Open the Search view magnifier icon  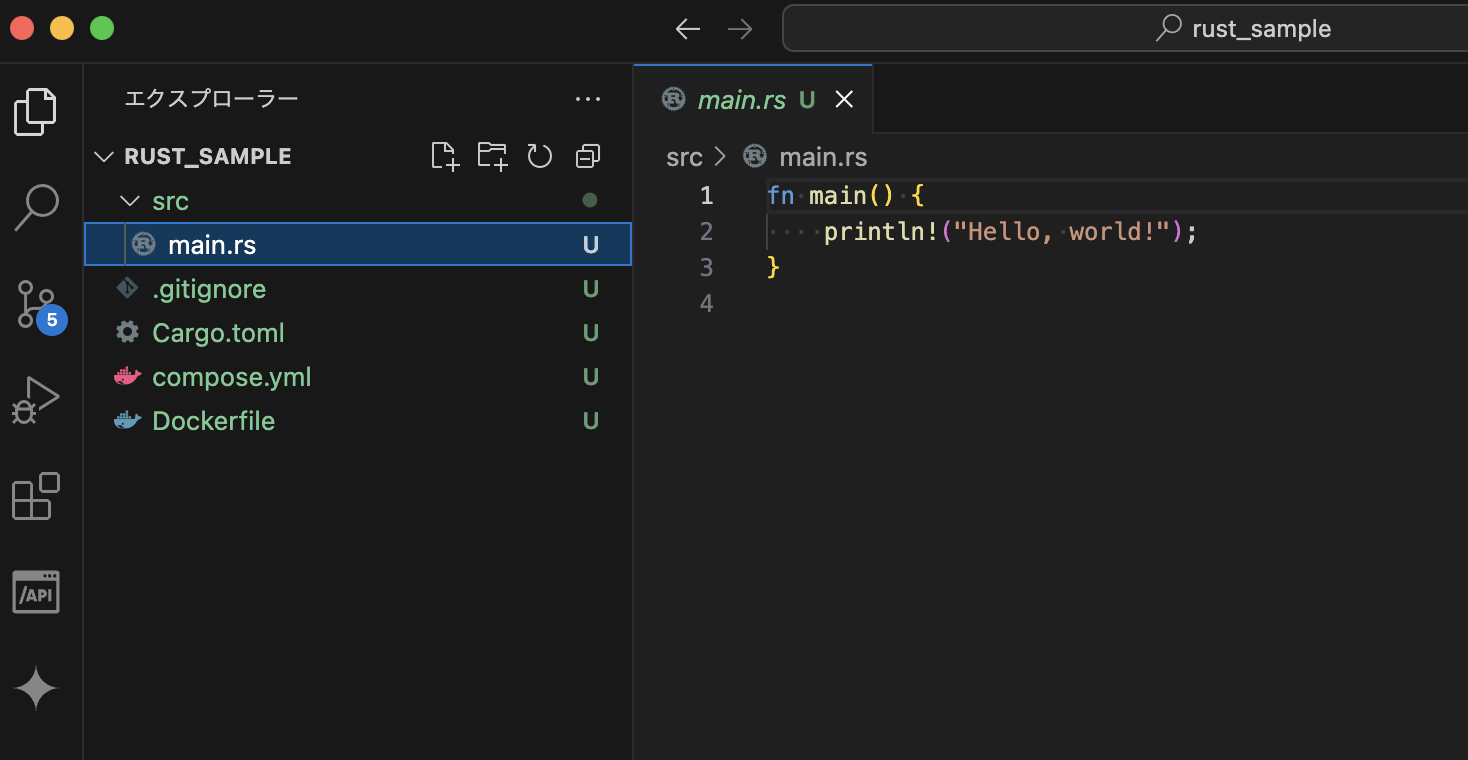(36, 207)
